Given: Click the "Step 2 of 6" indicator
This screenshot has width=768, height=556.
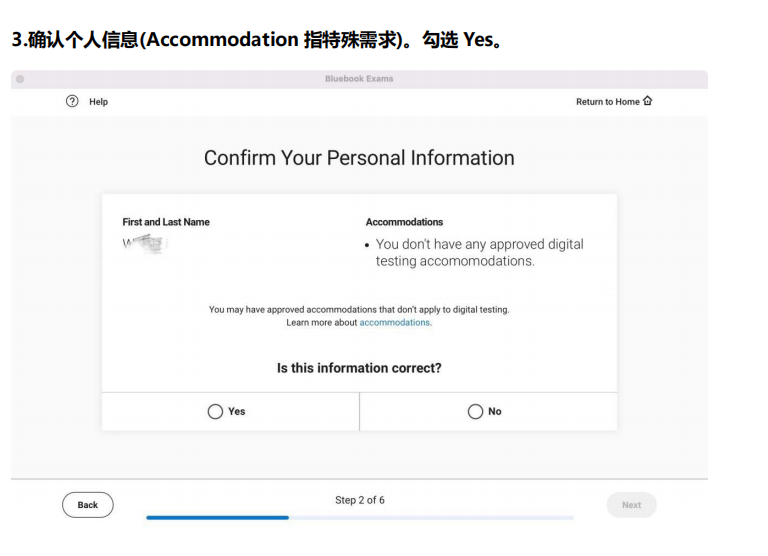Looking at the screenshot, I should tap(359, 500).
